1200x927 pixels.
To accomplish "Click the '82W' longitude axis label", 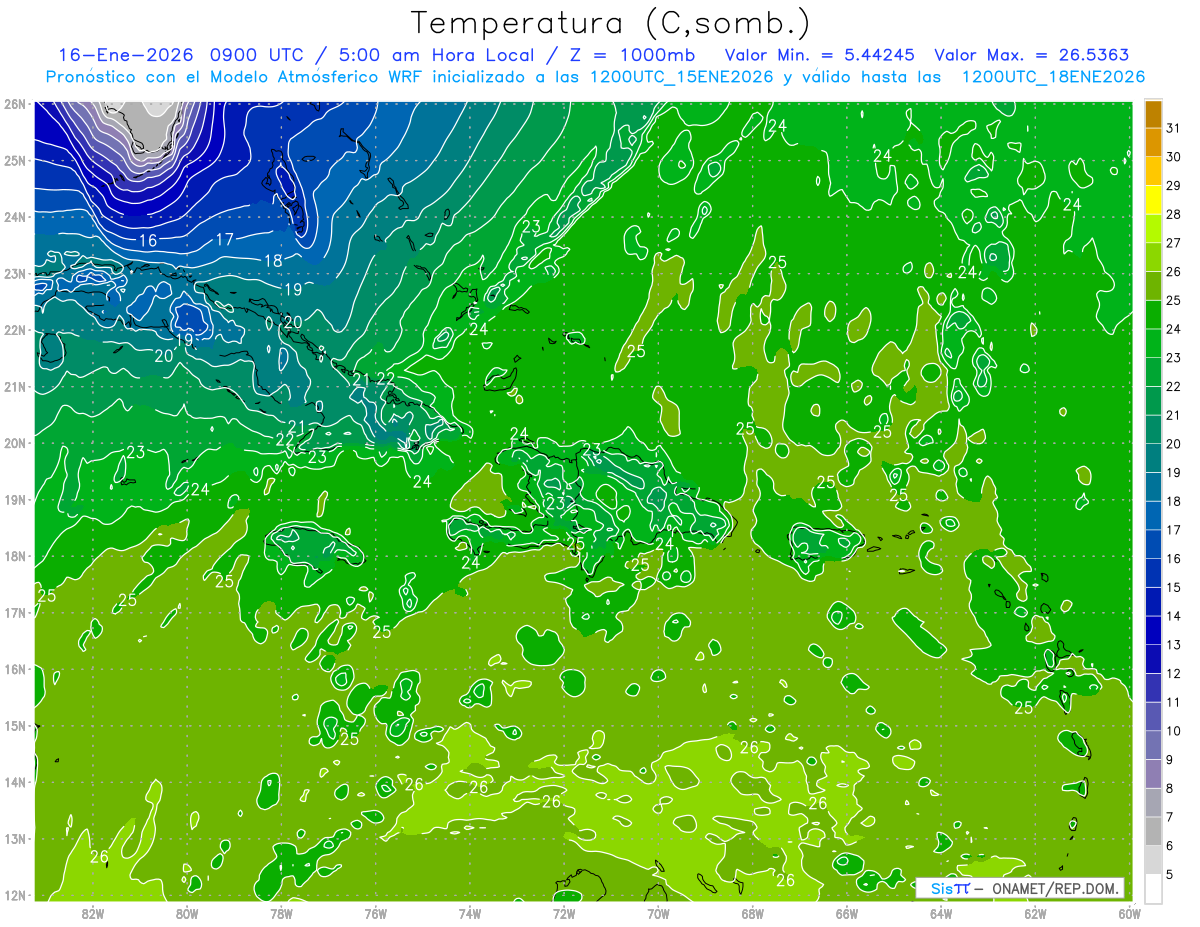I will point(93,913).
